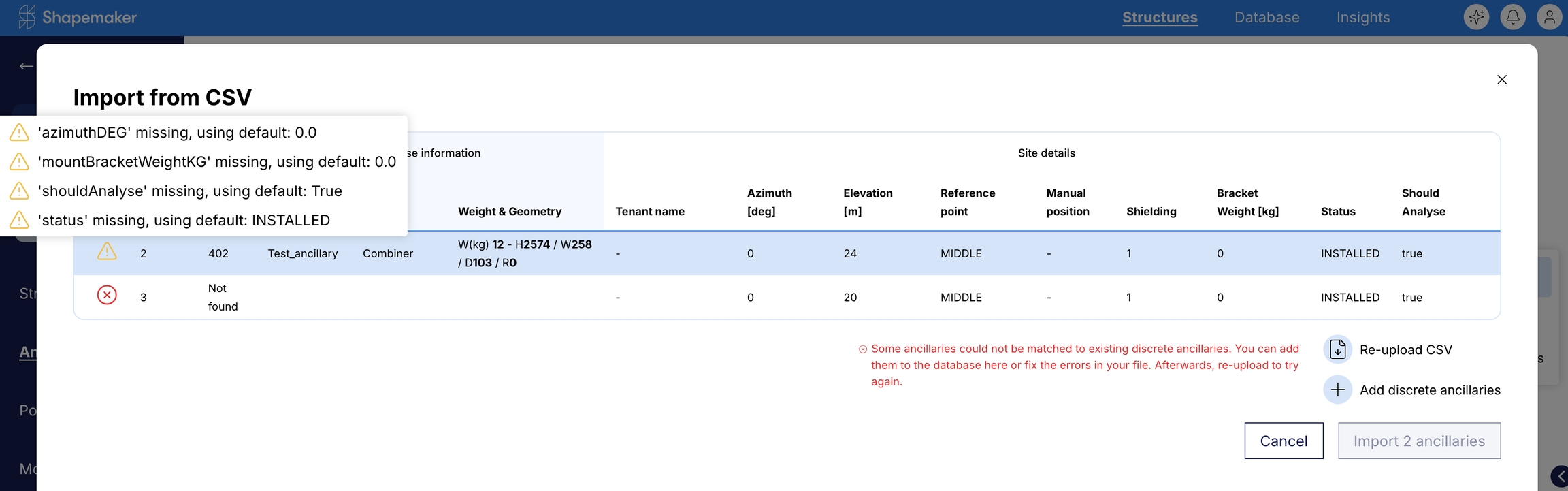This screenshot has height=491, width=1568.
Task: Go to the Insights tab
Action: click(1362, 18)
